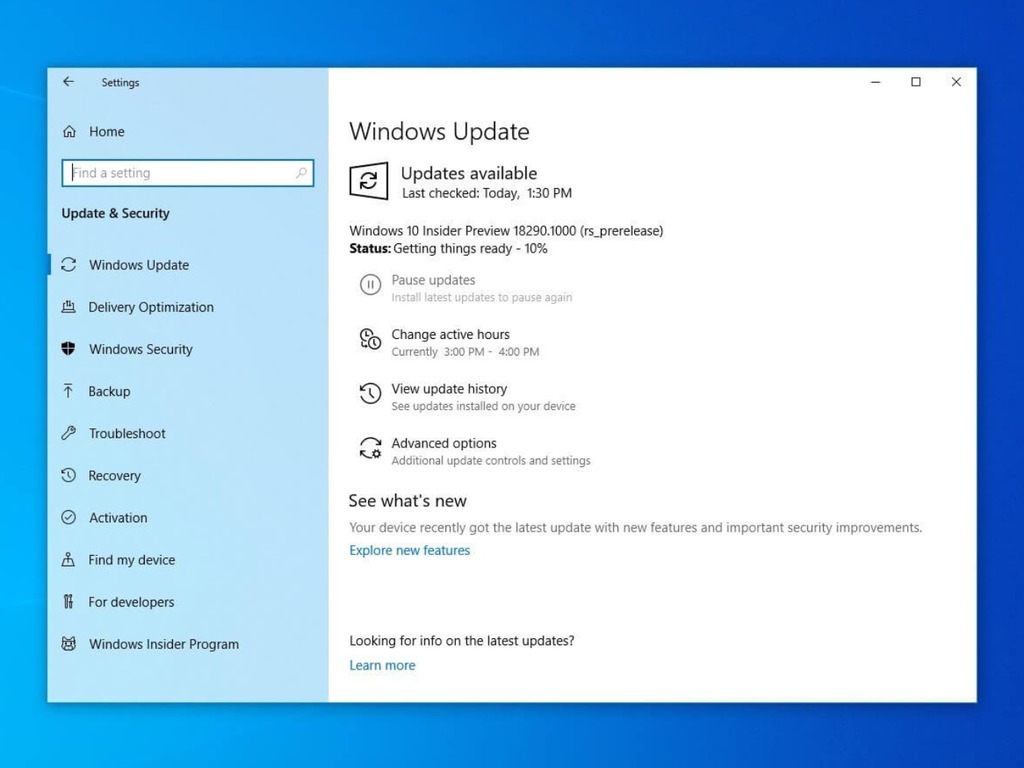
Task: Click 'Windows 10 Insider Preview 18290.1000' text
Action: click(x=463, y=231)
